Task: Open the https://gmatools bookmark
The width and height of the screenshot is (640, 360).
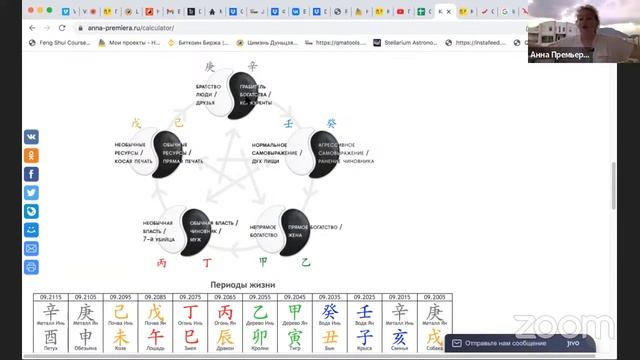Action: click(336, 42)
